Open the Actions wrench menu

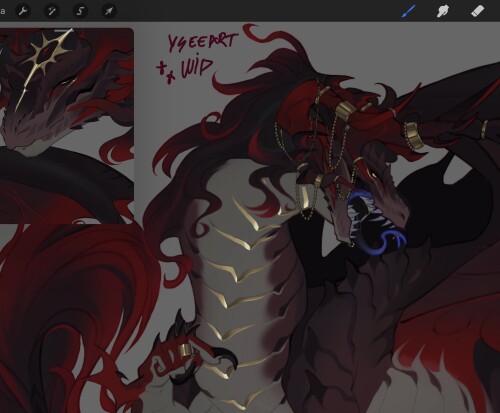click(23, 11)
